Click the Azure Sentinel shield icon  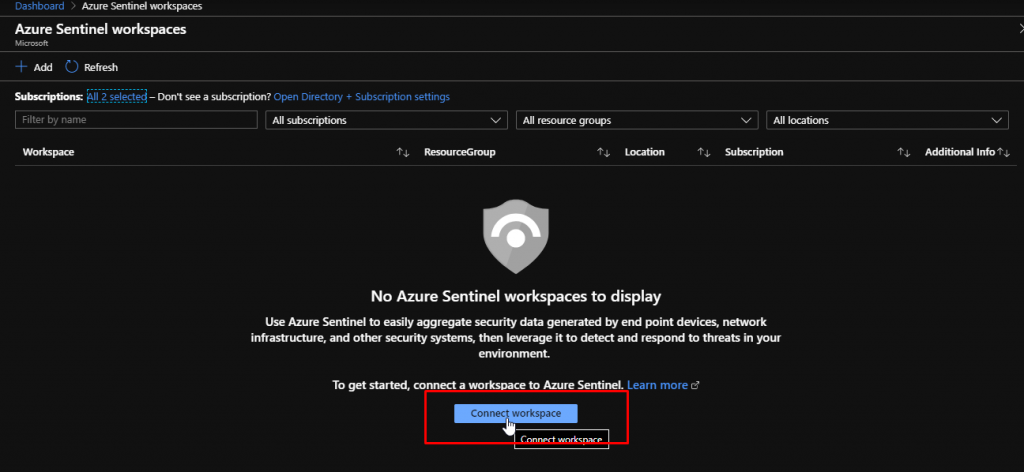click(516, 233)
